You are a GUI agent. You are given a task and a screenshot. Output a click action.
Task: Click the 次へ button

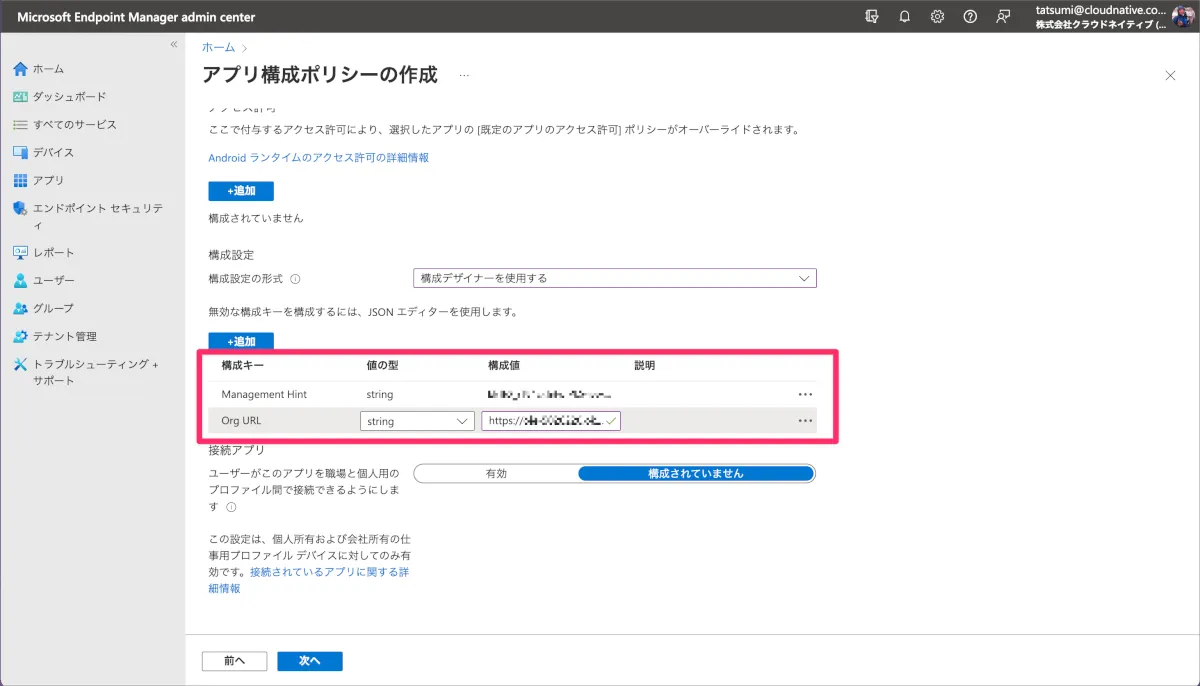pos(310,661)
